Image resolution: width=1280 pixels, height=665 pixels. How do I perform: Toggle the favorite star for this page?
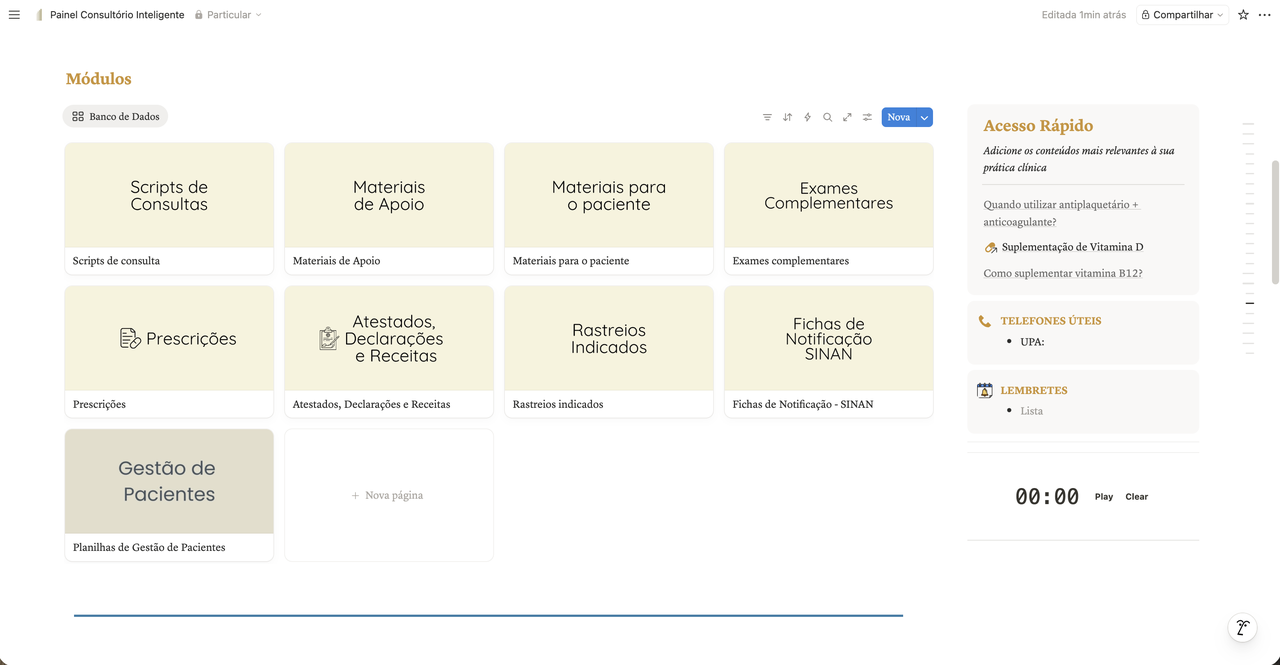point(1242,14)
